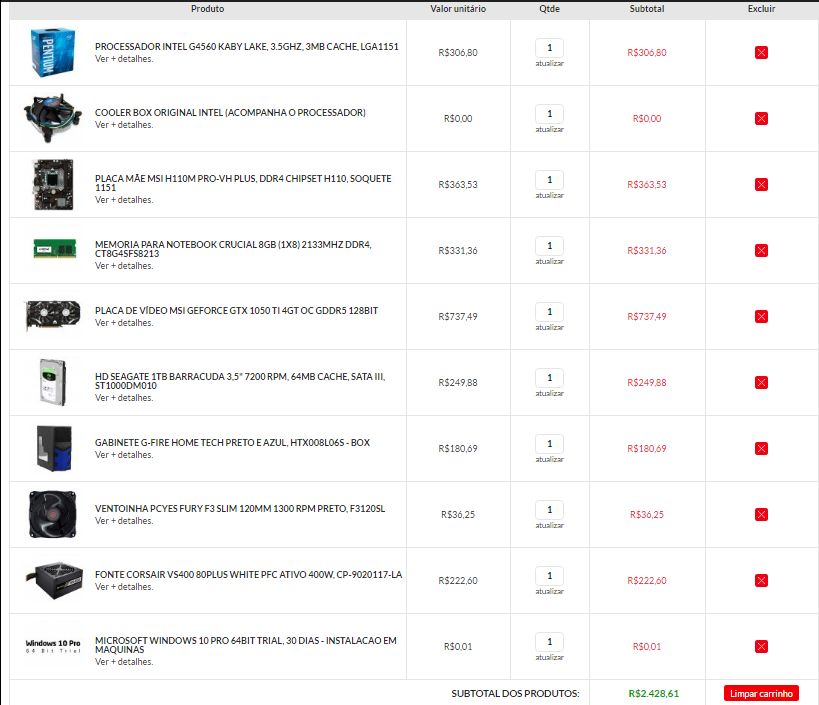819x705 pixels.
Task: Click atualizar for the Crucial memory
Action: click(x=549, y=261)
